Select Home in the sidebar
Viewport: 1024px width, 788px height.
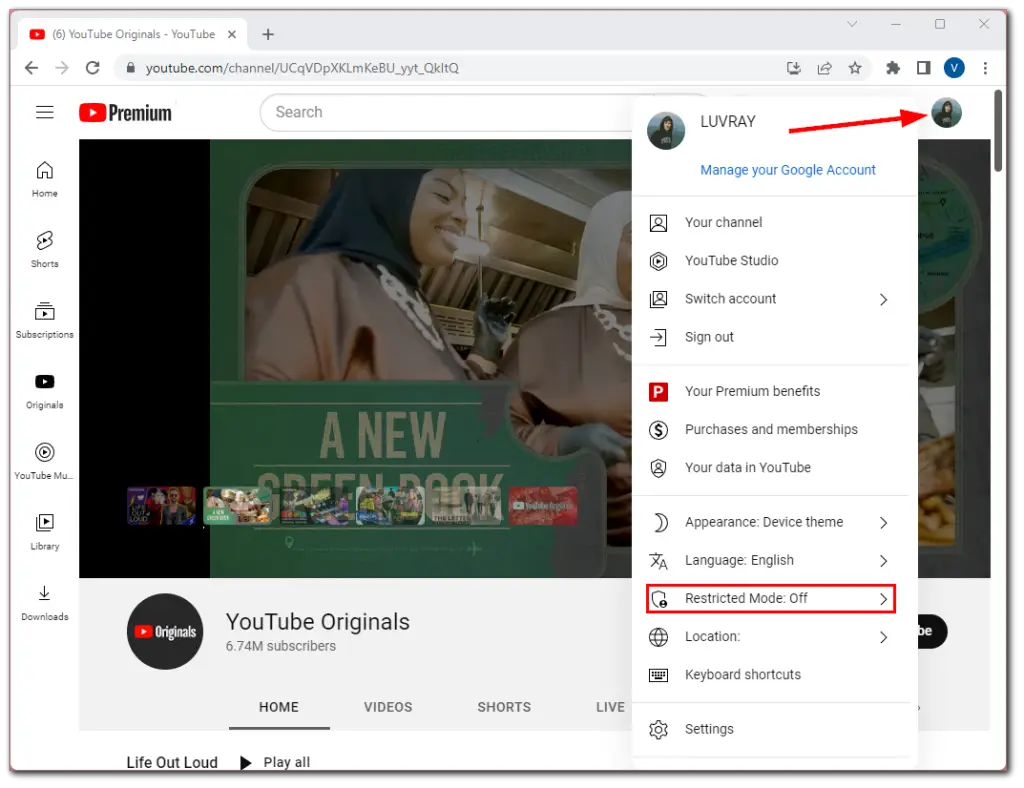(x=44, y=180)
